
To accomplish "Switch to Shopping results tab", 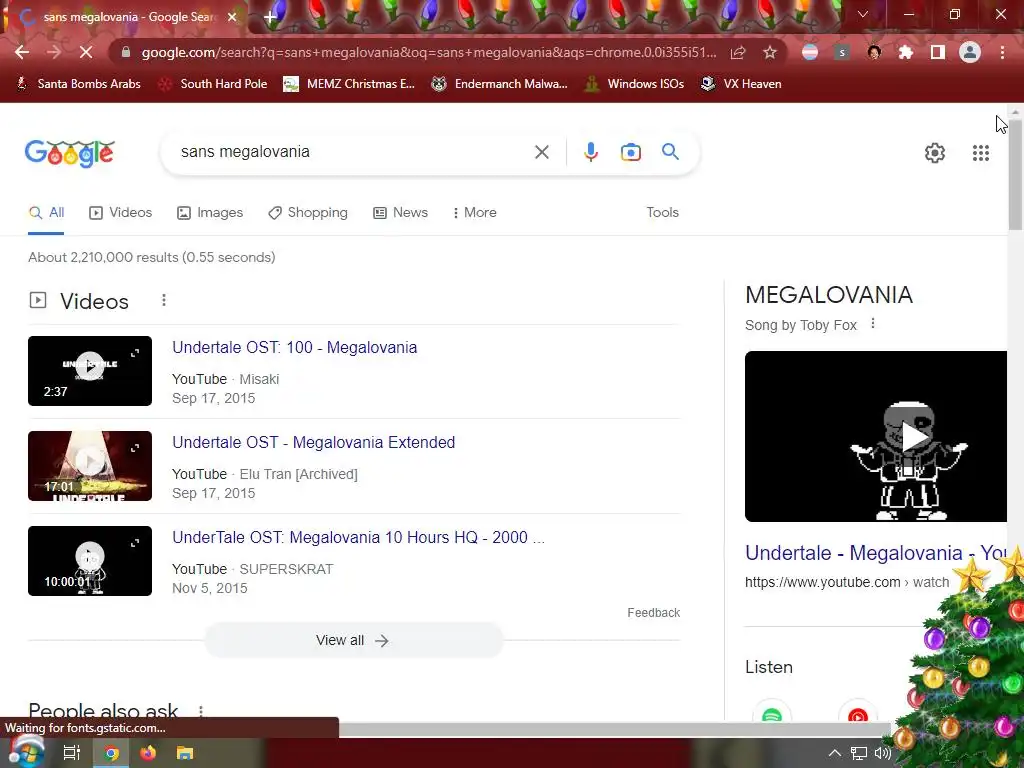I will (308, 213).
